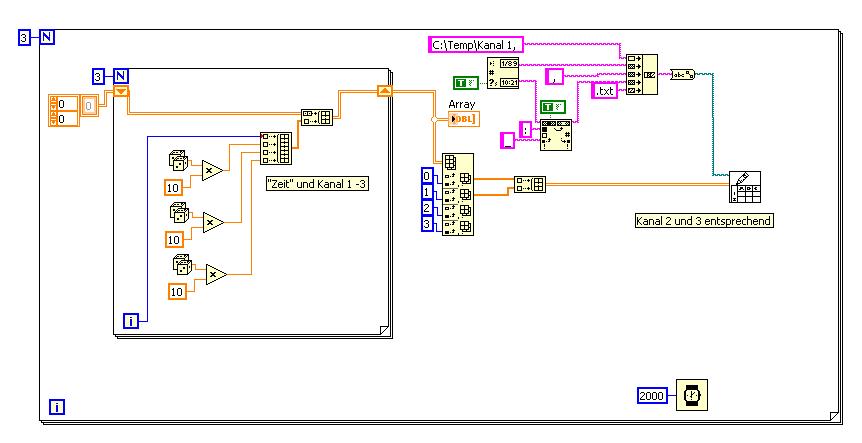This screenshot has width=862, height=443.
Task: Select the "Zeit" und Kanal 1 -3 comment
Action: tap(317, 184)
